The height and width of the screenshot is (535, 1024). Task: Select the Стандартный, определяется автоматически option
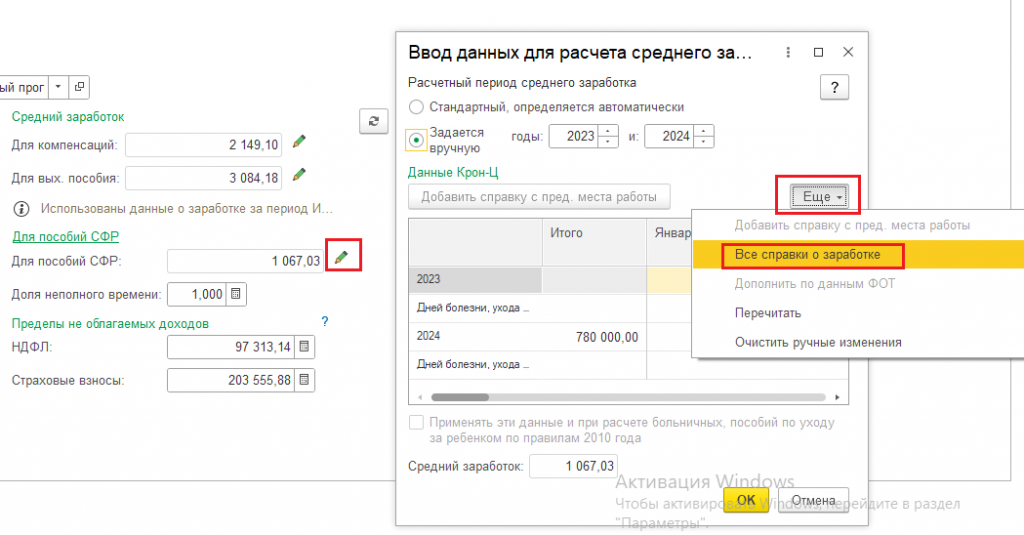[416, 107]
